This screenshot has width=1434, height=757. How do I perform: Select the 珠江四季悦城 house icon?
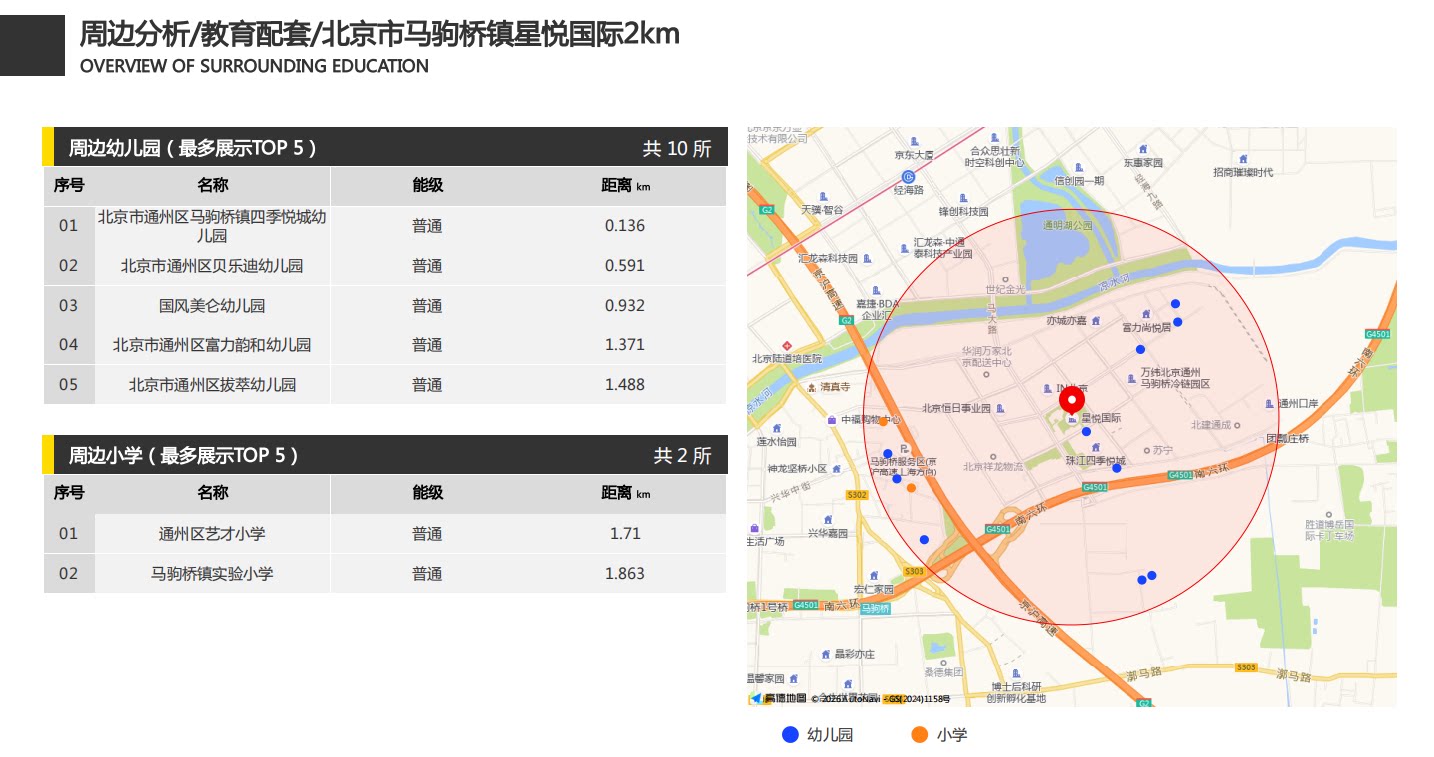(x=1096, y=448)
